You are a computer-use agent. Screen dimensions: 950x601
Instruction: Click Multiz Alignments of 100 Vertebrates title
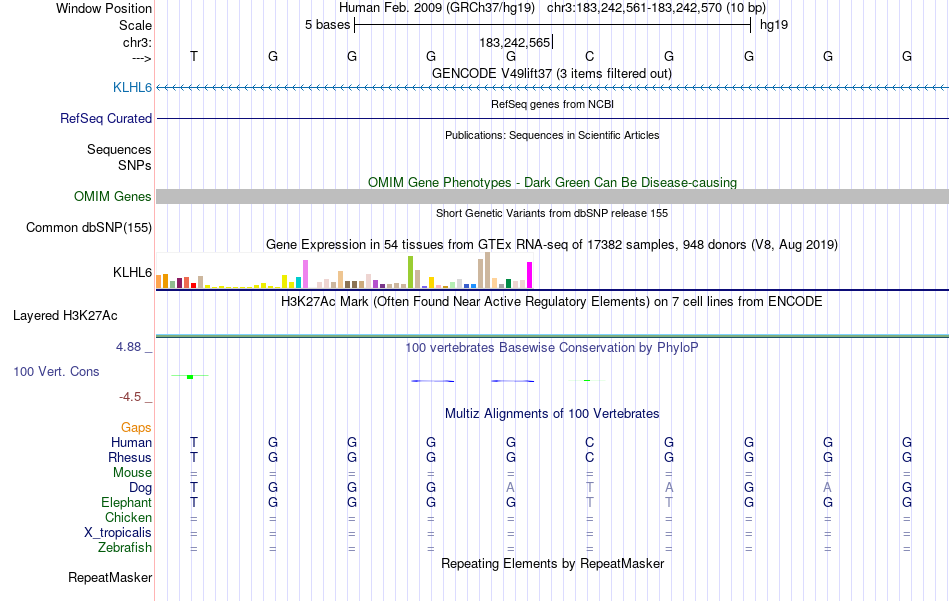tap(552, 414)
